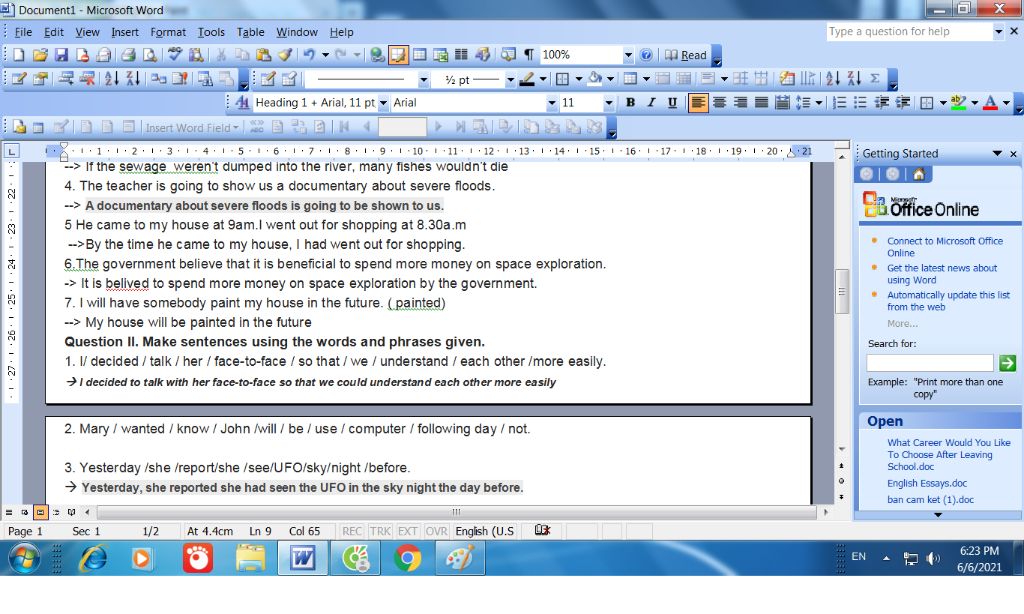Open the Styles and Formatting pane icon
Screen dimensions: 1024x614
(x=242, y=103)
